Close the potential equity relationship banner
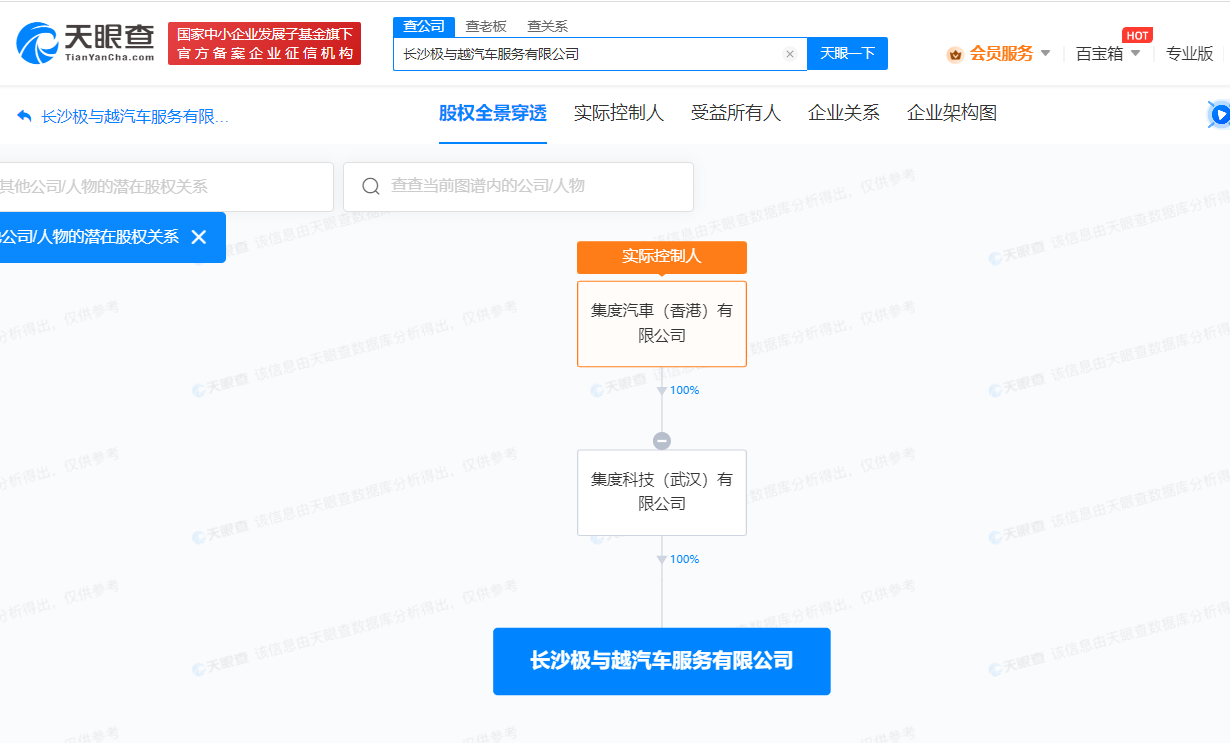This screenshot has width=1230, height=743. [198, 237]
